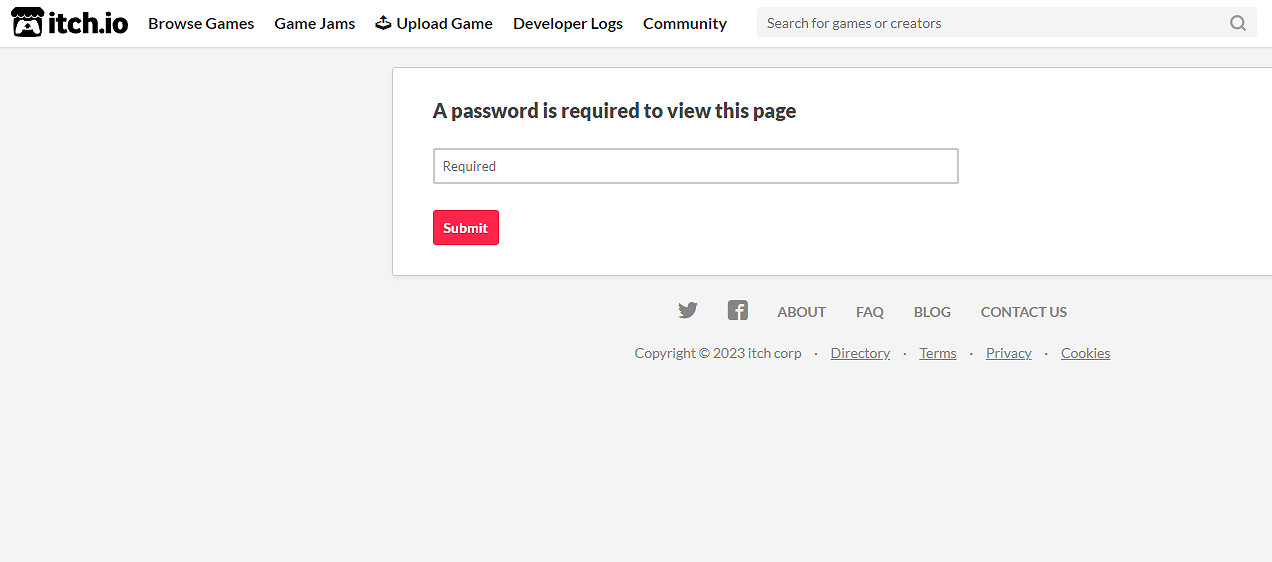
Task: Visit the ABOUT footer link
Action: pyautogui.click(x=801, y=312)
